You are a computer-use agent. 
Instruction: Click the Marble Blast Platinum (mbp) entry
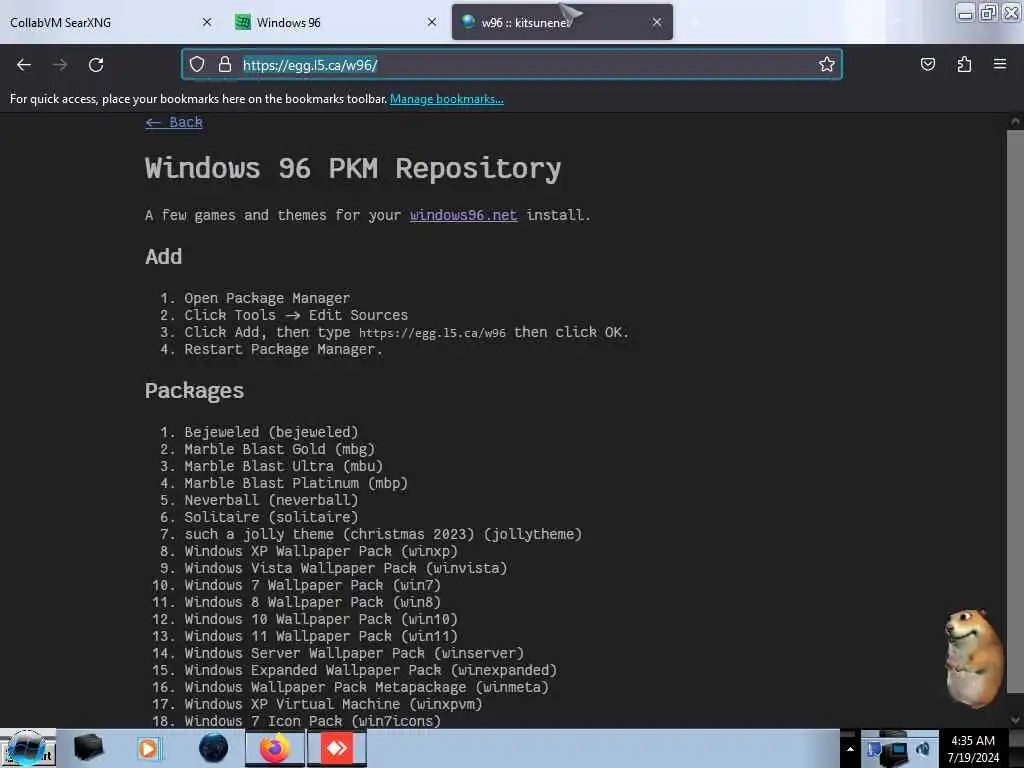(296, 483)
